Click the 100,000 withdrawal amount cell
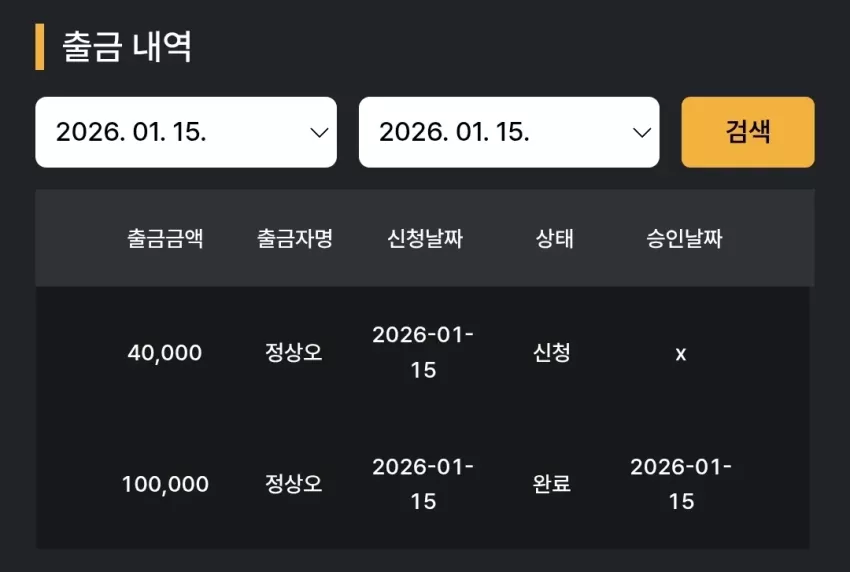850x572 pixels. (165, 484)
